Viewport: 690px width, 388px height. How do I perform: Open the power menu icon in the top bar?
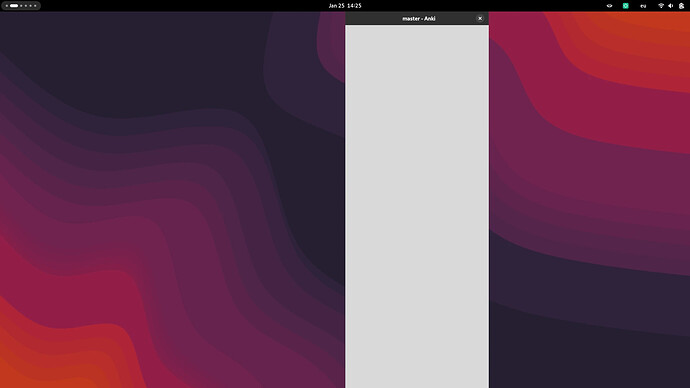point(681,6)
